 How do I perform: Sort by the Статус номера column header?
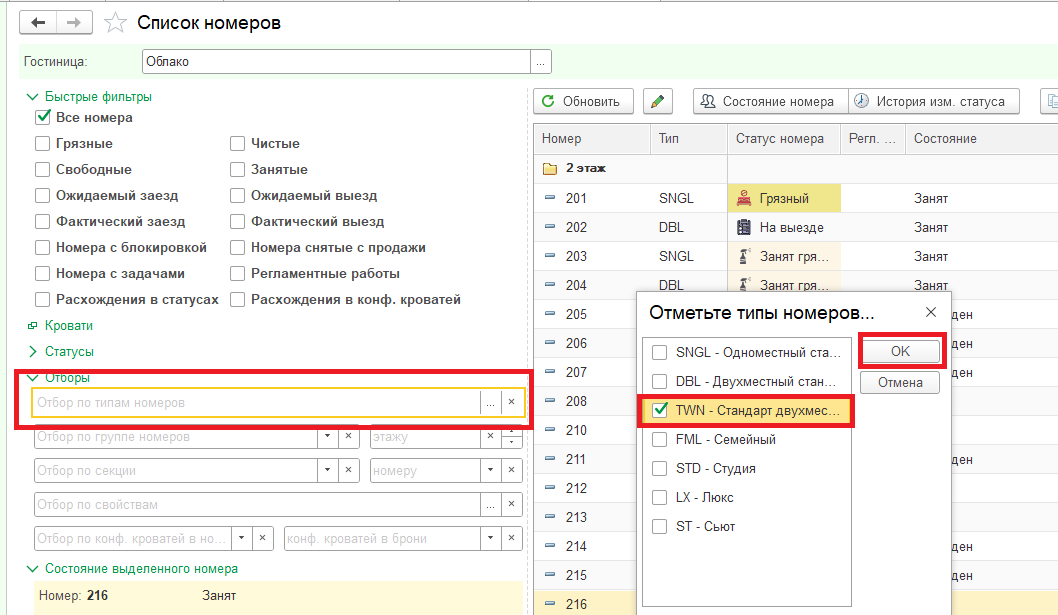click(x=780, y=139)
